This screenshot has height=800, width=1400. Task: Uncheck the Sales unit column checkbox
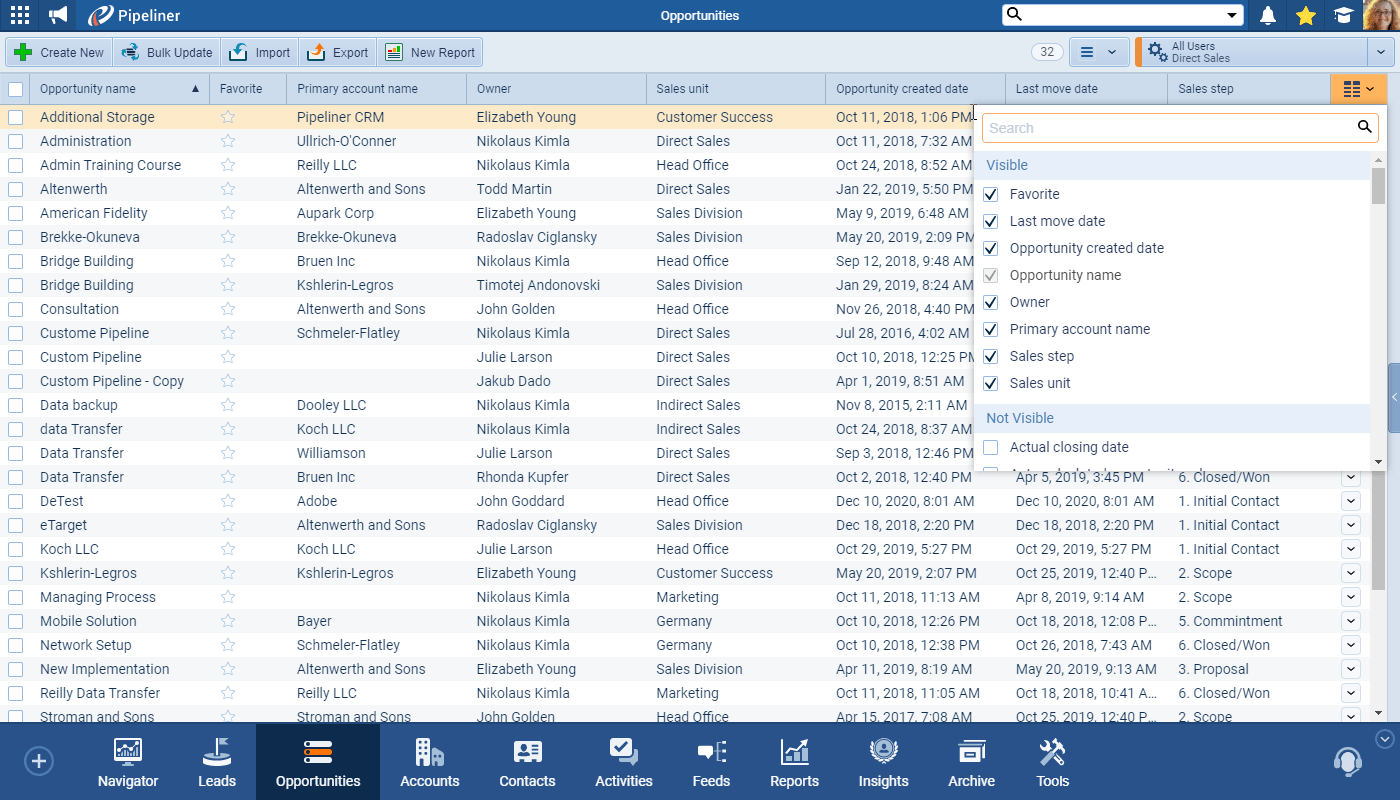991,383
